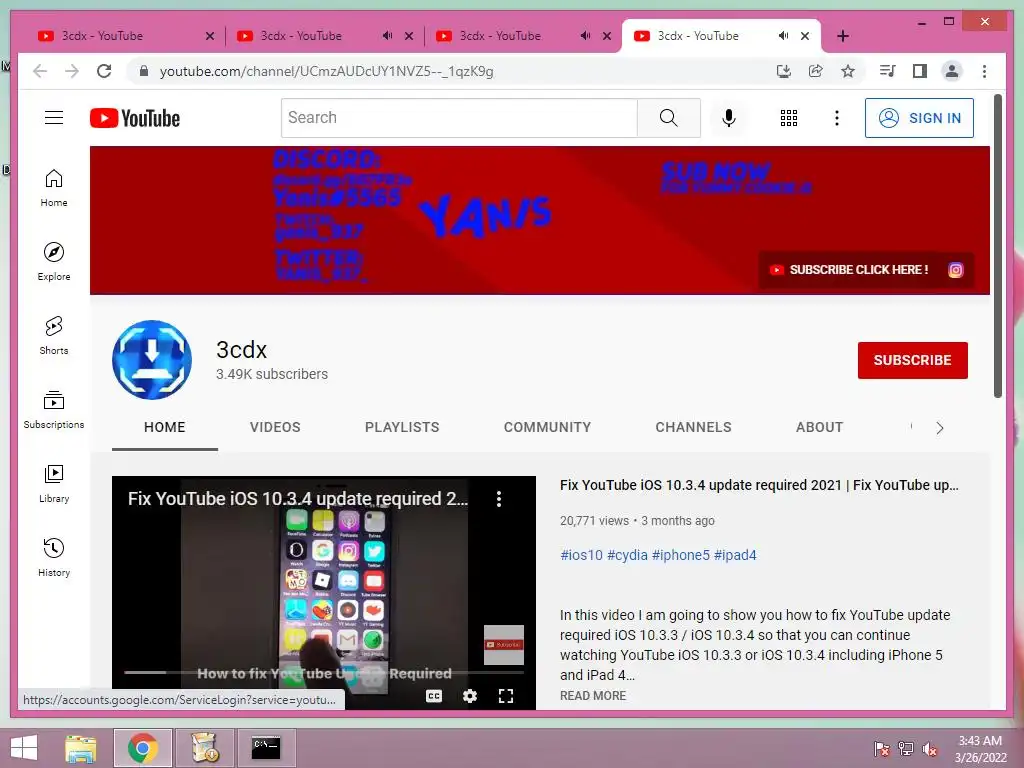The width and height of the screenshot is (1024, 768).
Task: Click the share page icon in address bar
Action: [x=816, y=71]
